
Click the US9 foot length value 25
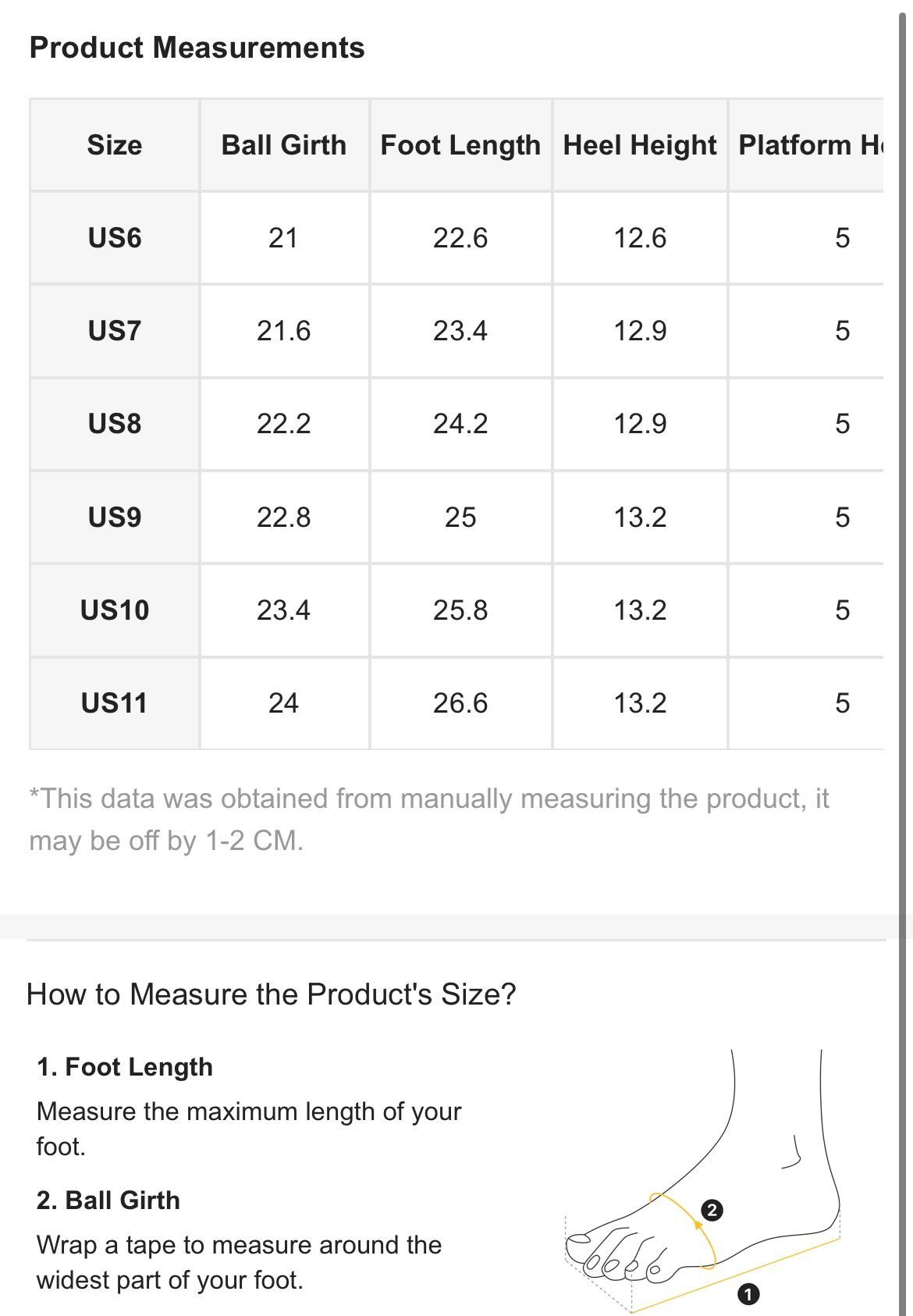460,517
